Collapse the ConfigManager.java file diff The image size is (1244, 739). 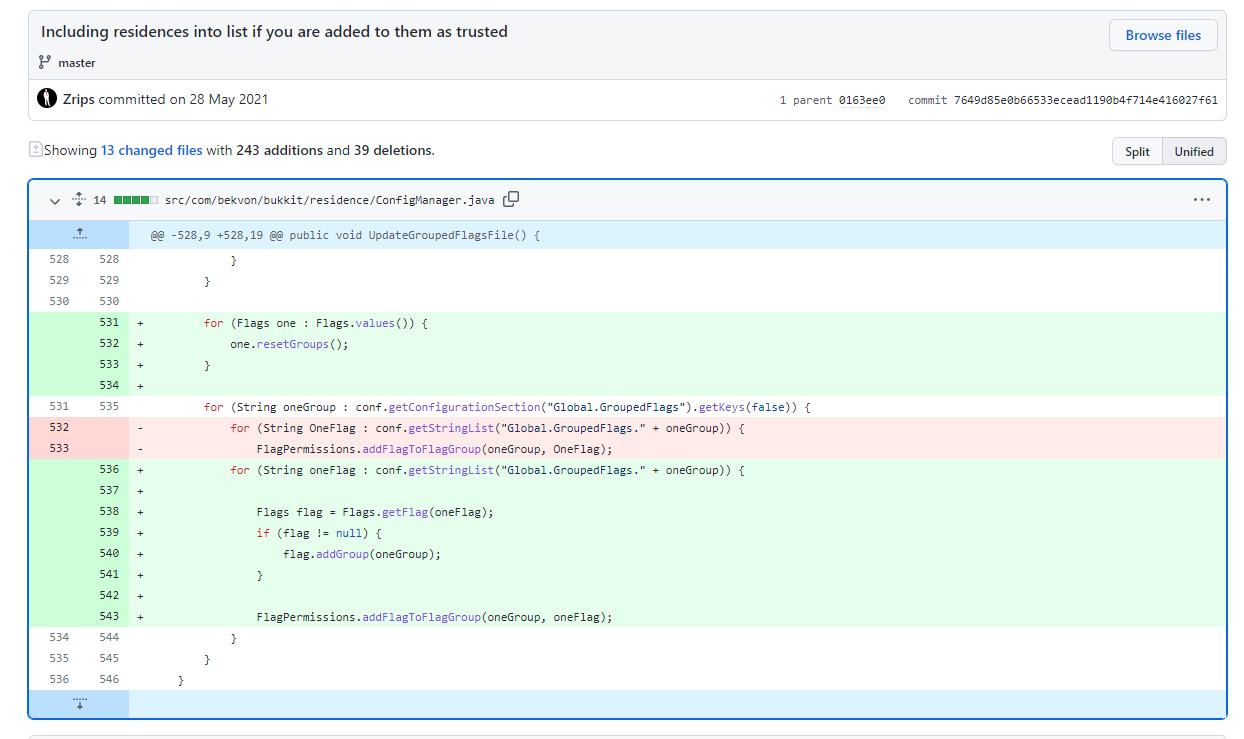[x=55, y=200]
